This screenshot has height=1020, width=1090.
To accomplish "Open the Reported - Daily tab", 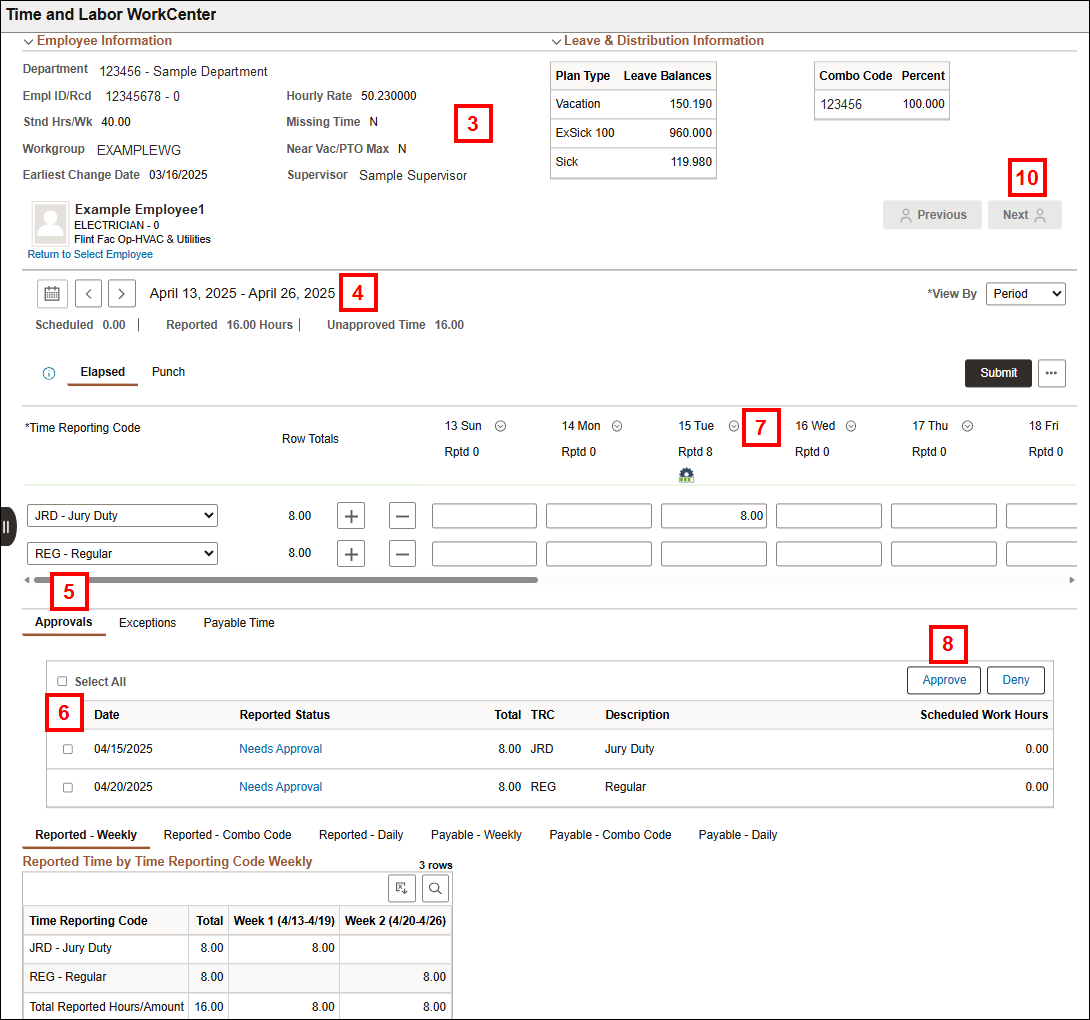I will (x=361, y=835).
